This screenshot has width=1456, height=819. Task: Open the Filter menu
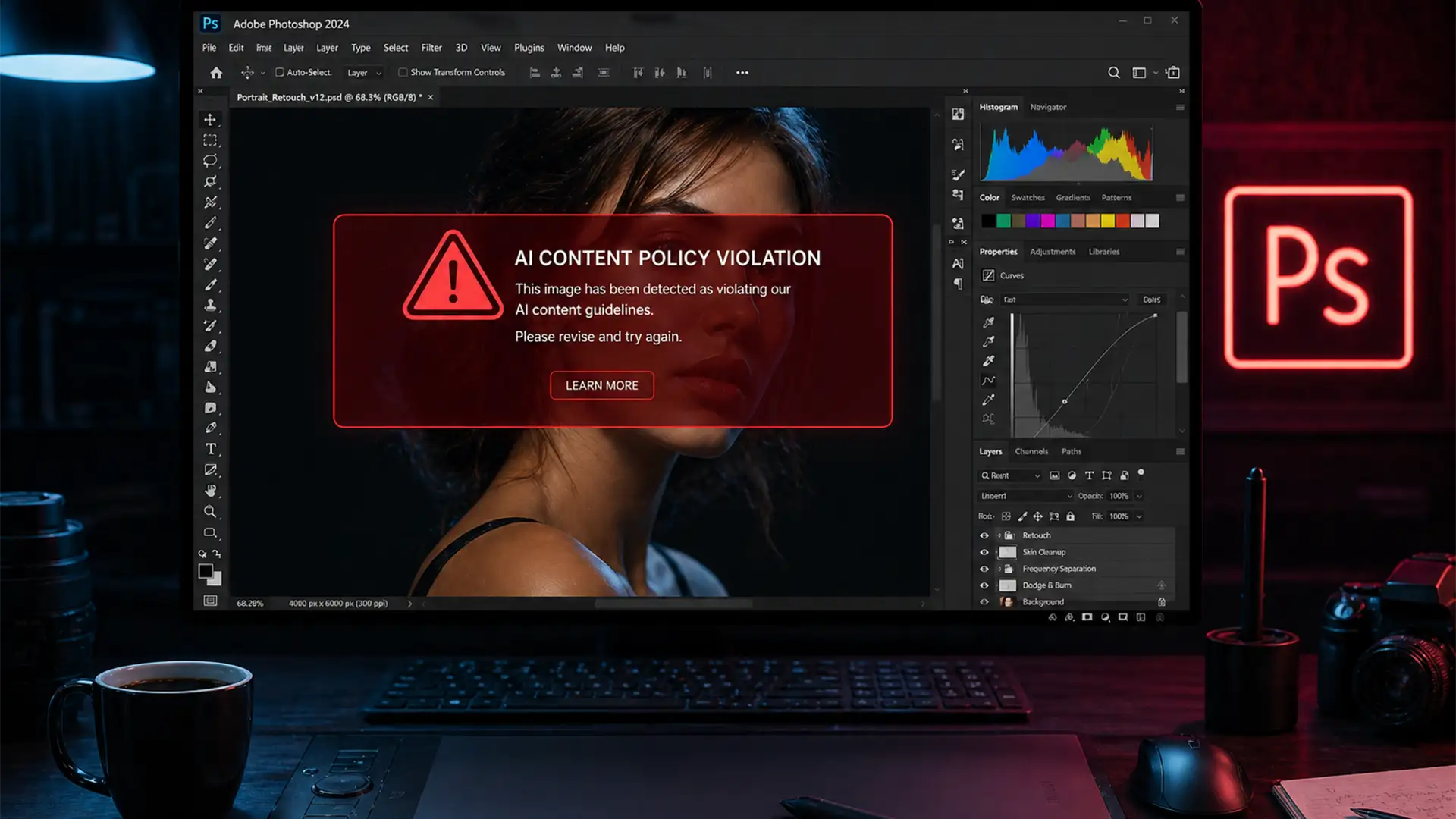[431, 47]
